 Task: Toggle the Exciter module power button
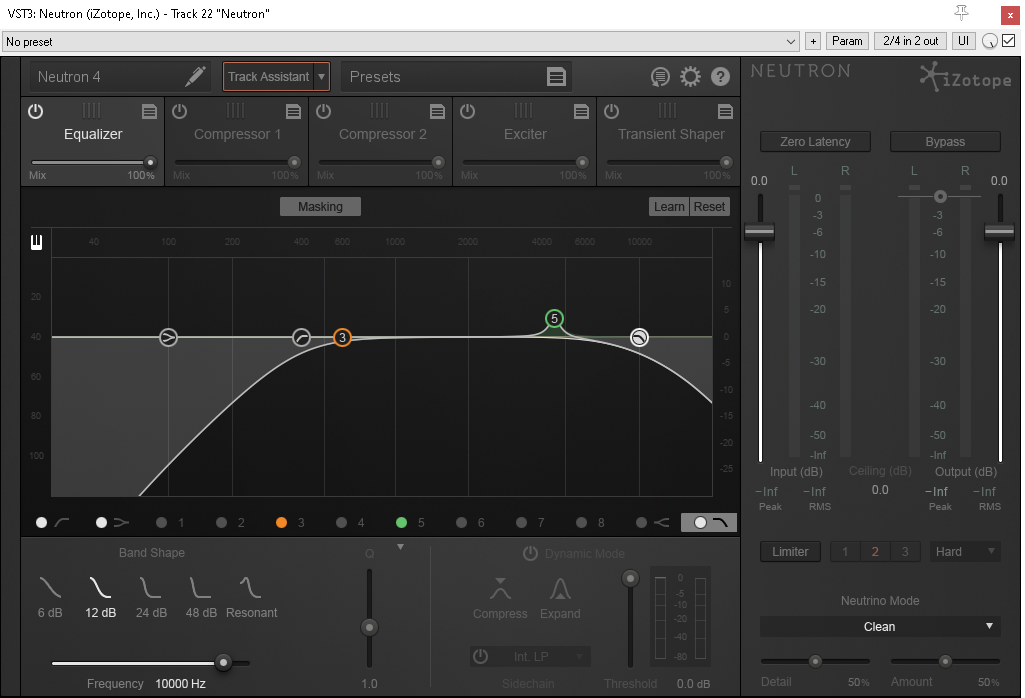[467, 111]
